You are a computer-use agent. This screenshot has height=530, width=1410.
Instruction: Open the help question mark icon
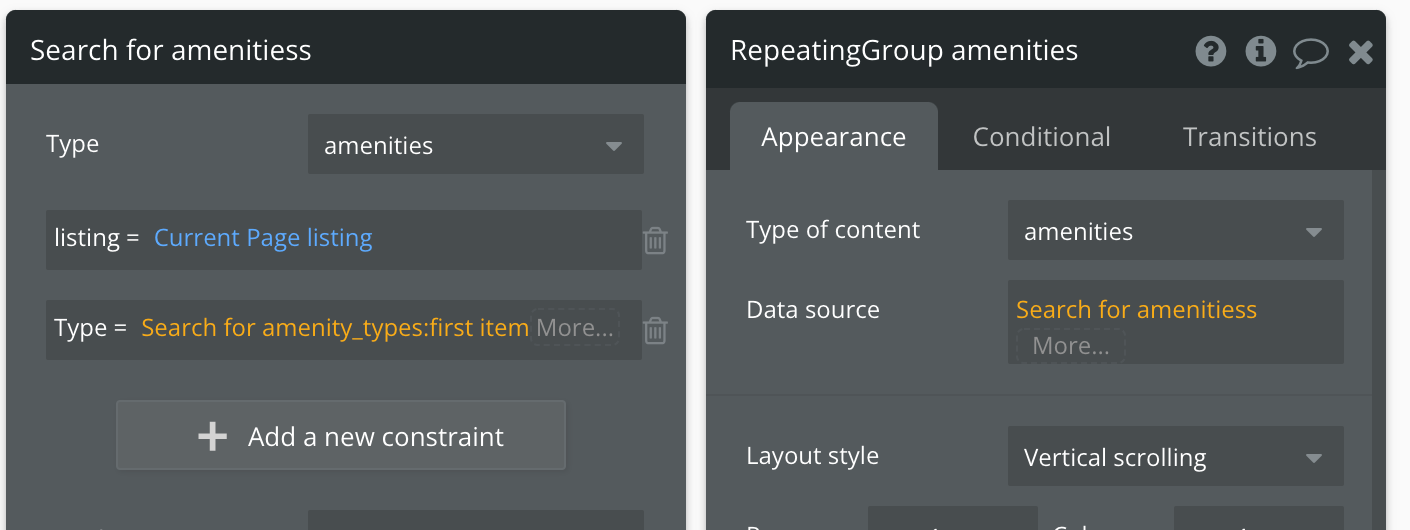[x=1211, y=51]
